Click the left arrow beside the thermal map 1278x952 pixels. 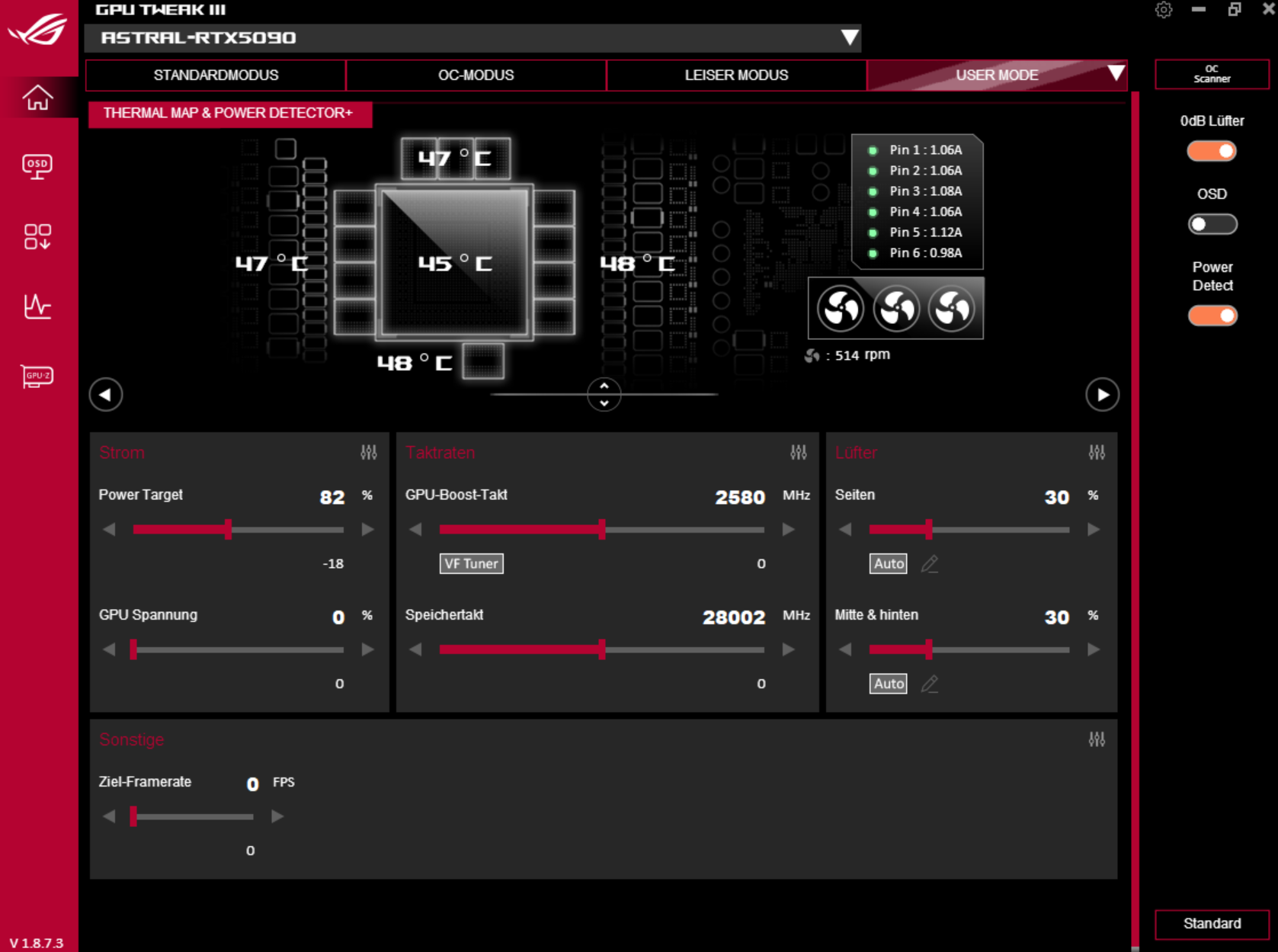[105, 395]
